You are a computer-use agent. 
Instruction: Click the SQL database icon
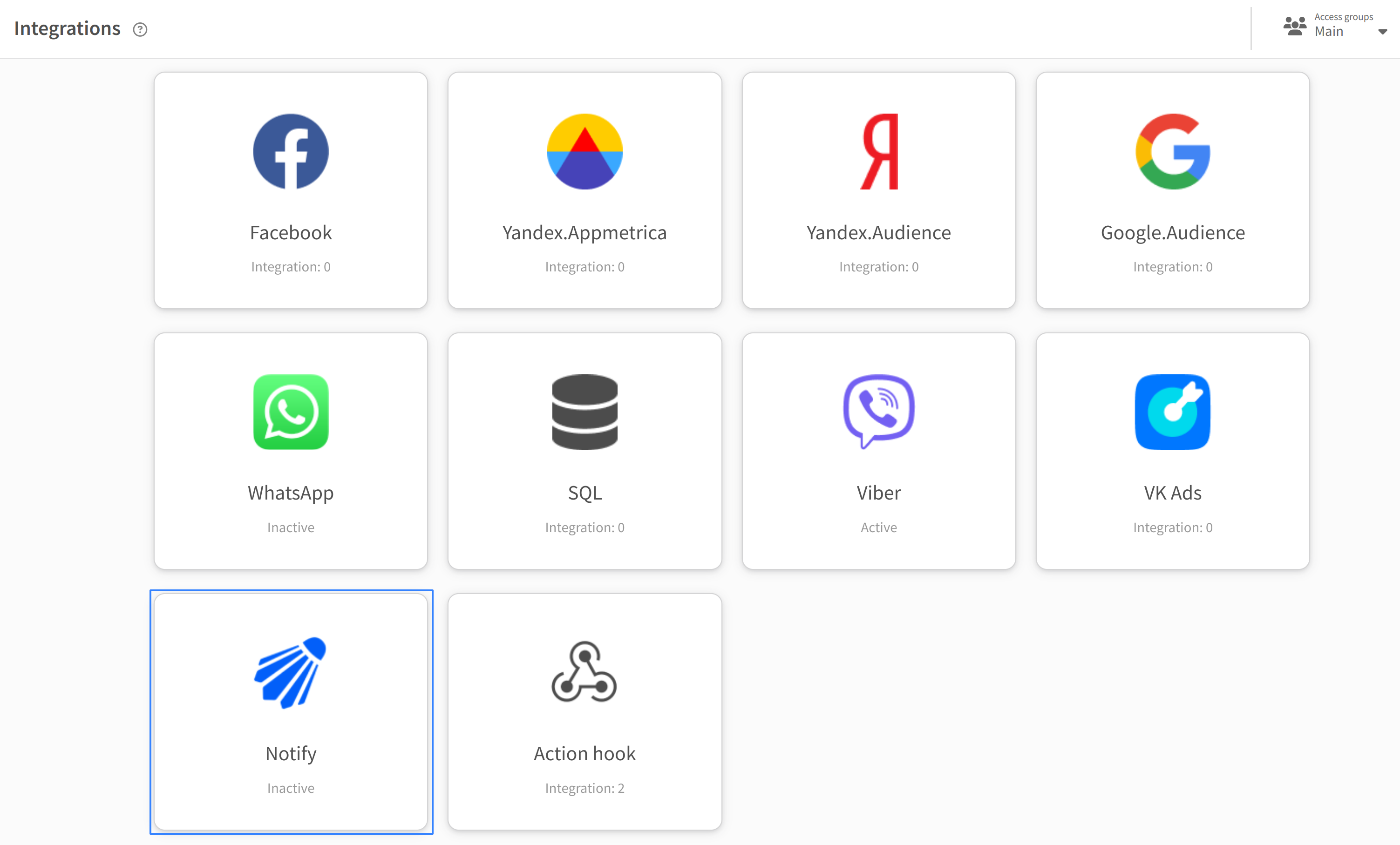(584, 412)
